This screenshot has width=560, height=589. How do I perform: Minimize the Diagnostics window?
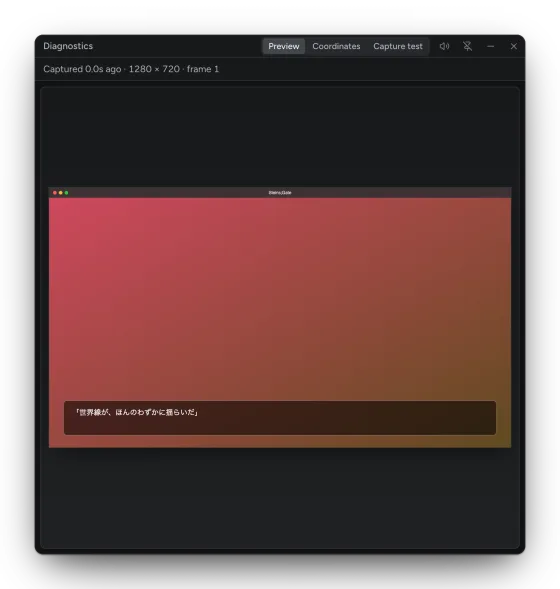click(491, 46)
